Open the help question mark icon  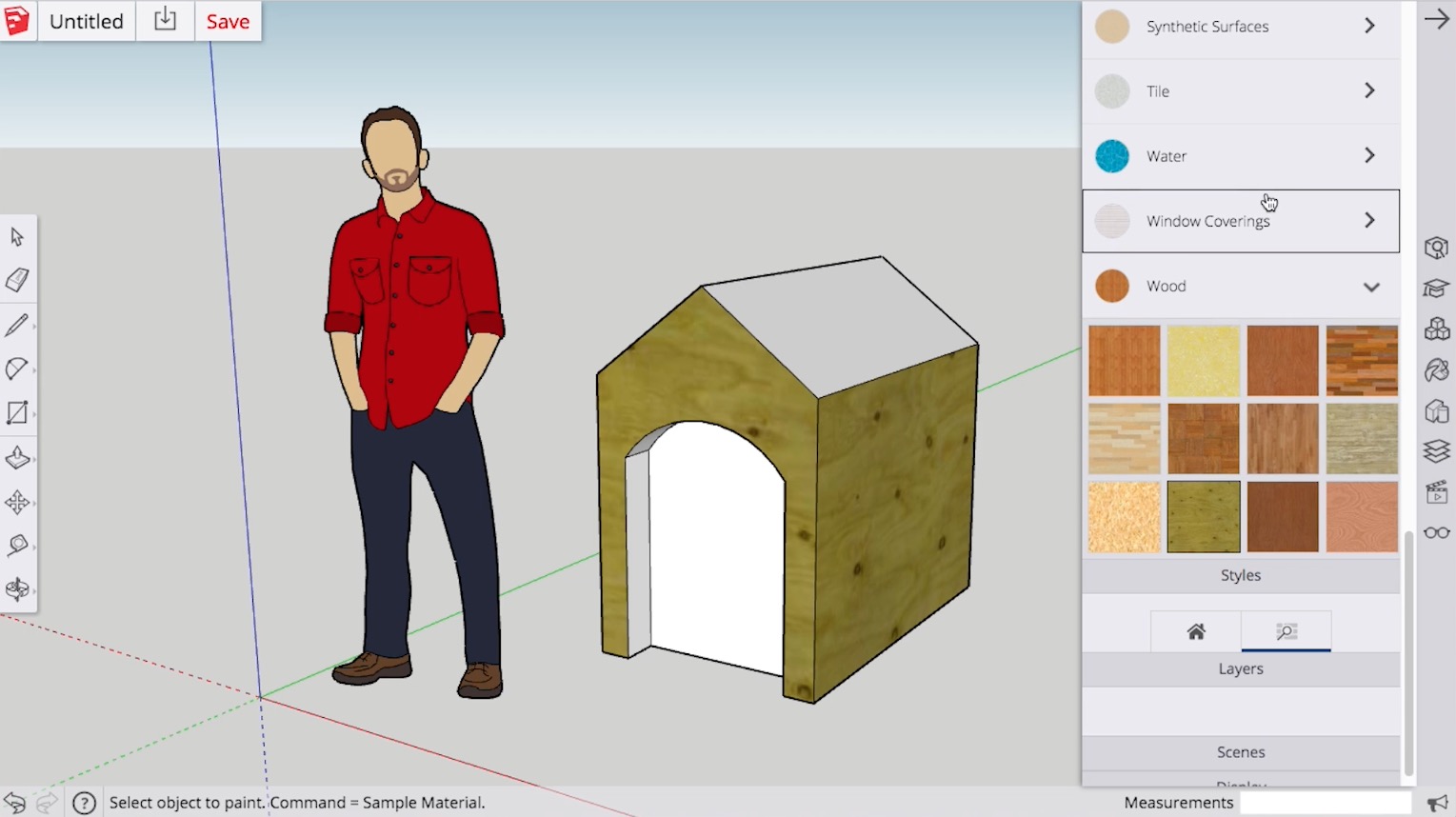(84, 803)
